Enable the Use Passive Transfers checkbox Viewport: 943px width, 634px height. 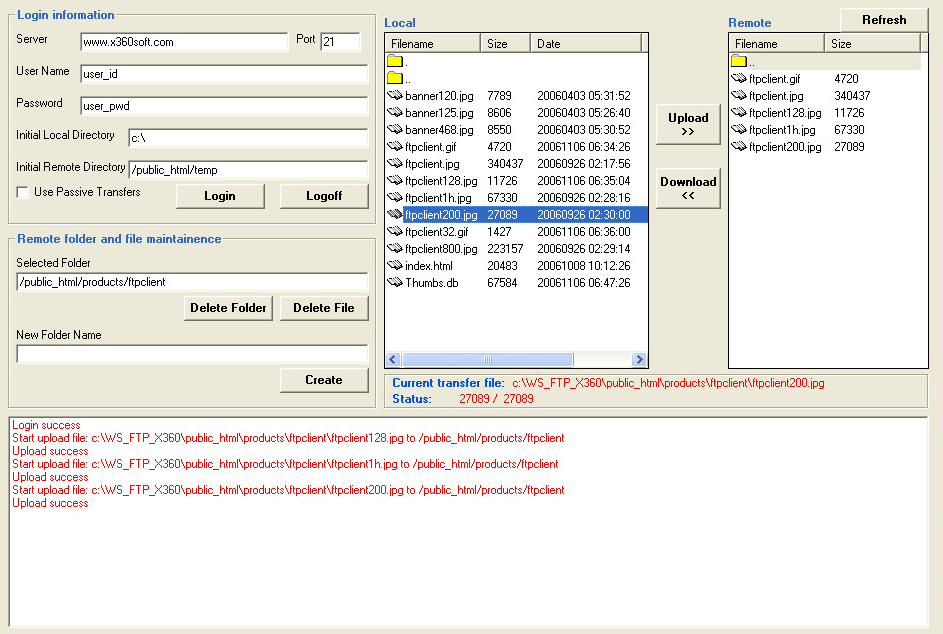coord(23,192)
